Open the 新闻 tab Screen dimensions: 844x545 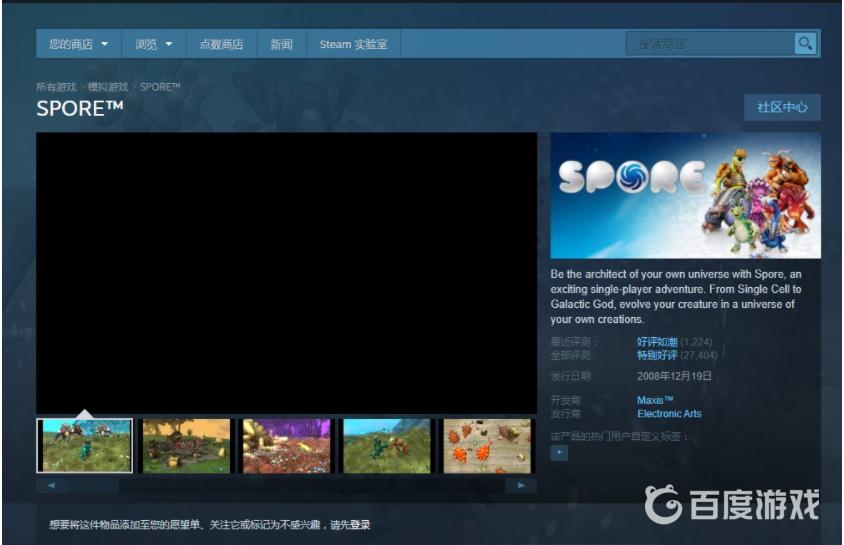(x=282, y=44)
